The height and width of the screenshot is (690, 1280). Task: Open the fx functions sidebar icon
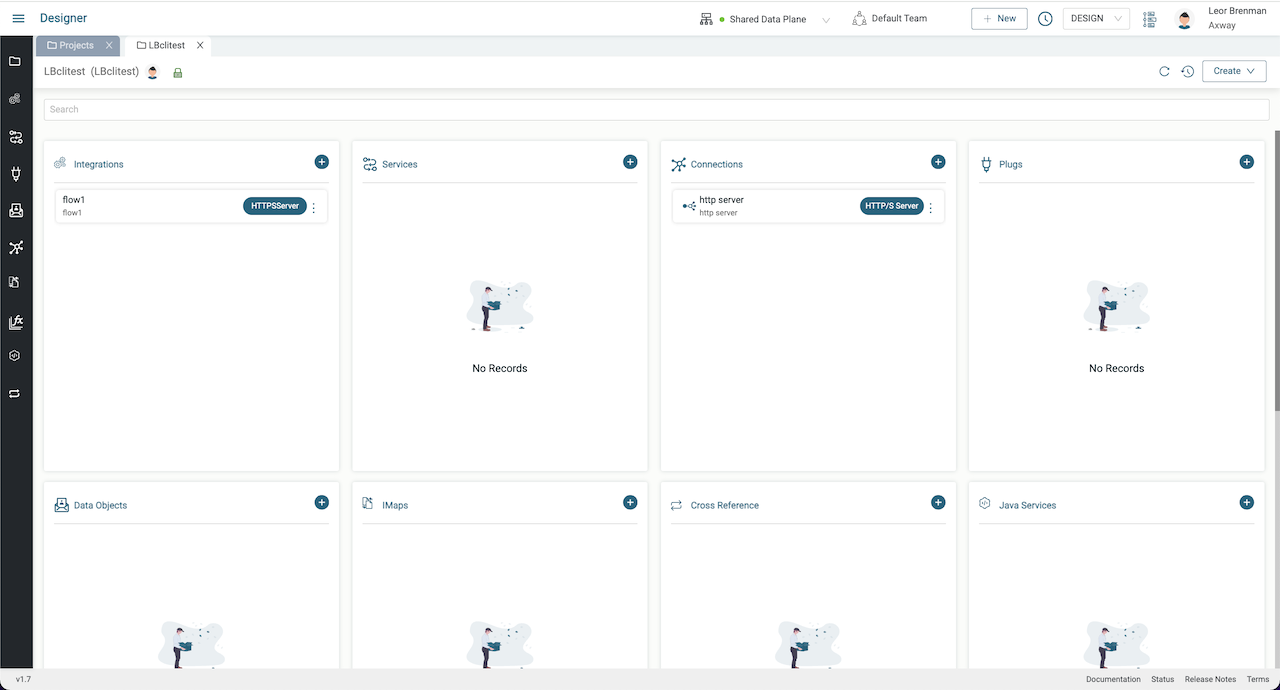(15, 322)
